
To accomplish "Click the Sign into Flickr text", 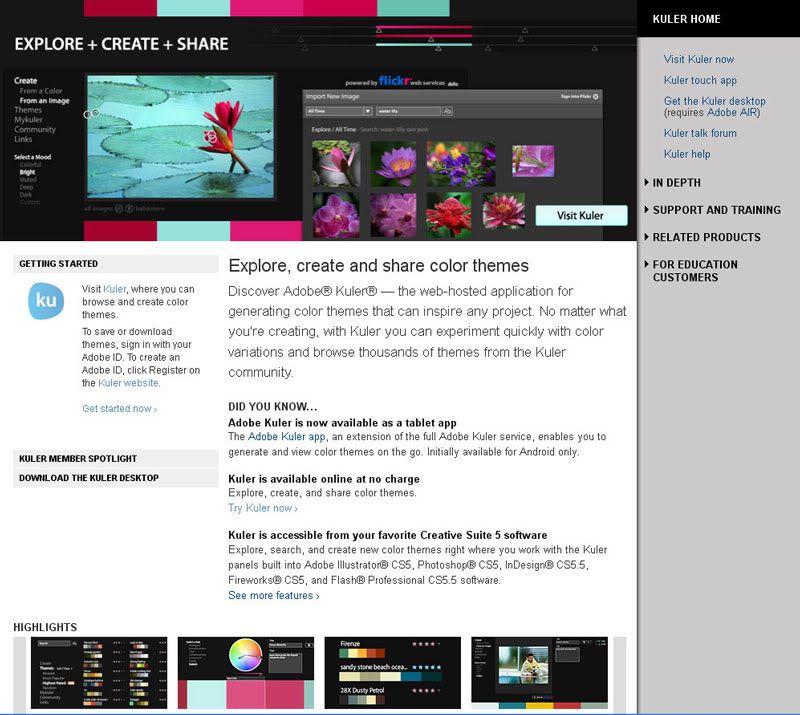I will (576, 96).
